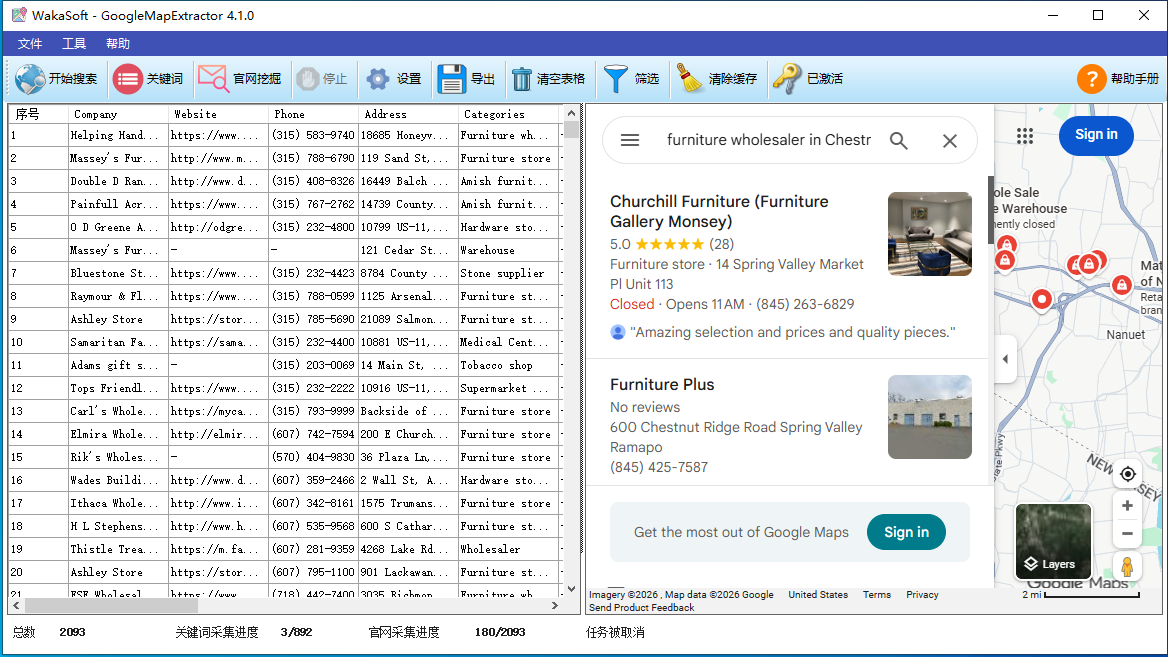Open the Google Maps hamburger menu
The image size is (1168, 657).
(630, 141)
